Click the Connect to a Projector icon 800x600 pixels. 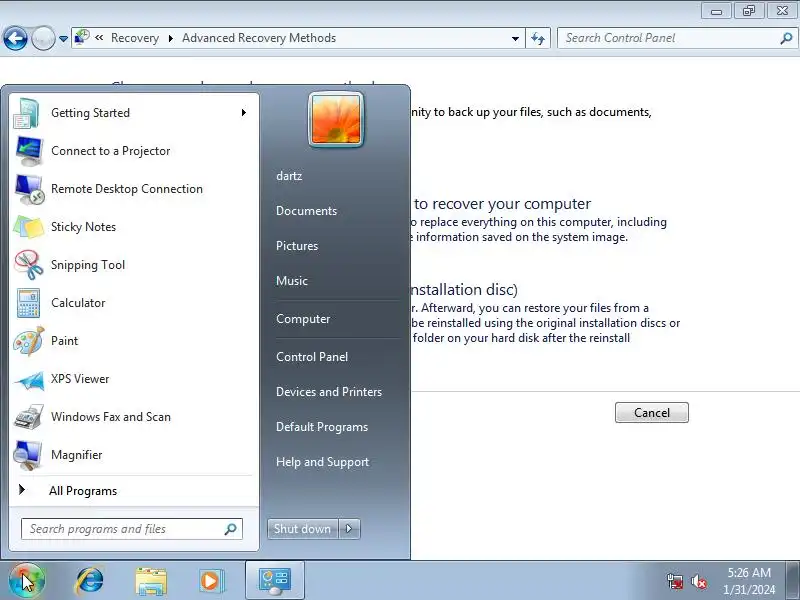[29, 151]
